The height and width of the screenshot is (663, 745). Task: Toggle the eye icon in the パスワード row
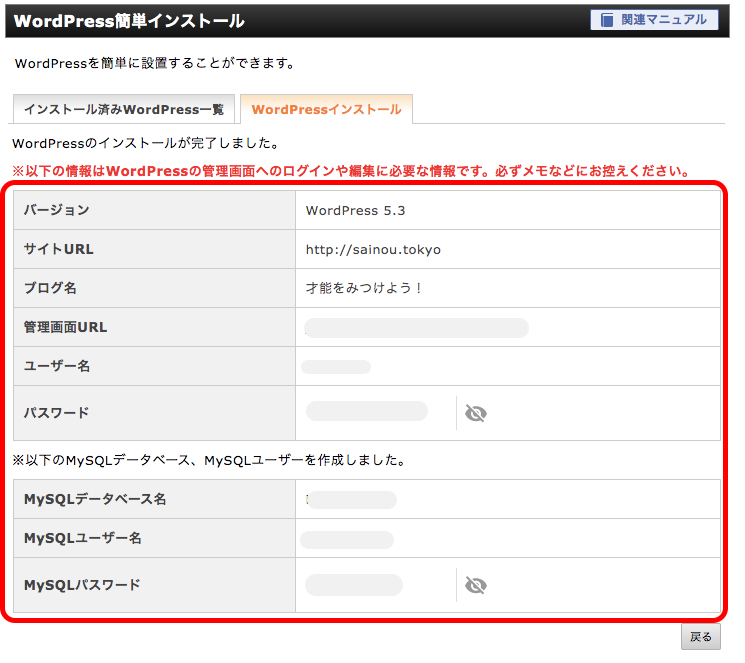pos(476,413)
